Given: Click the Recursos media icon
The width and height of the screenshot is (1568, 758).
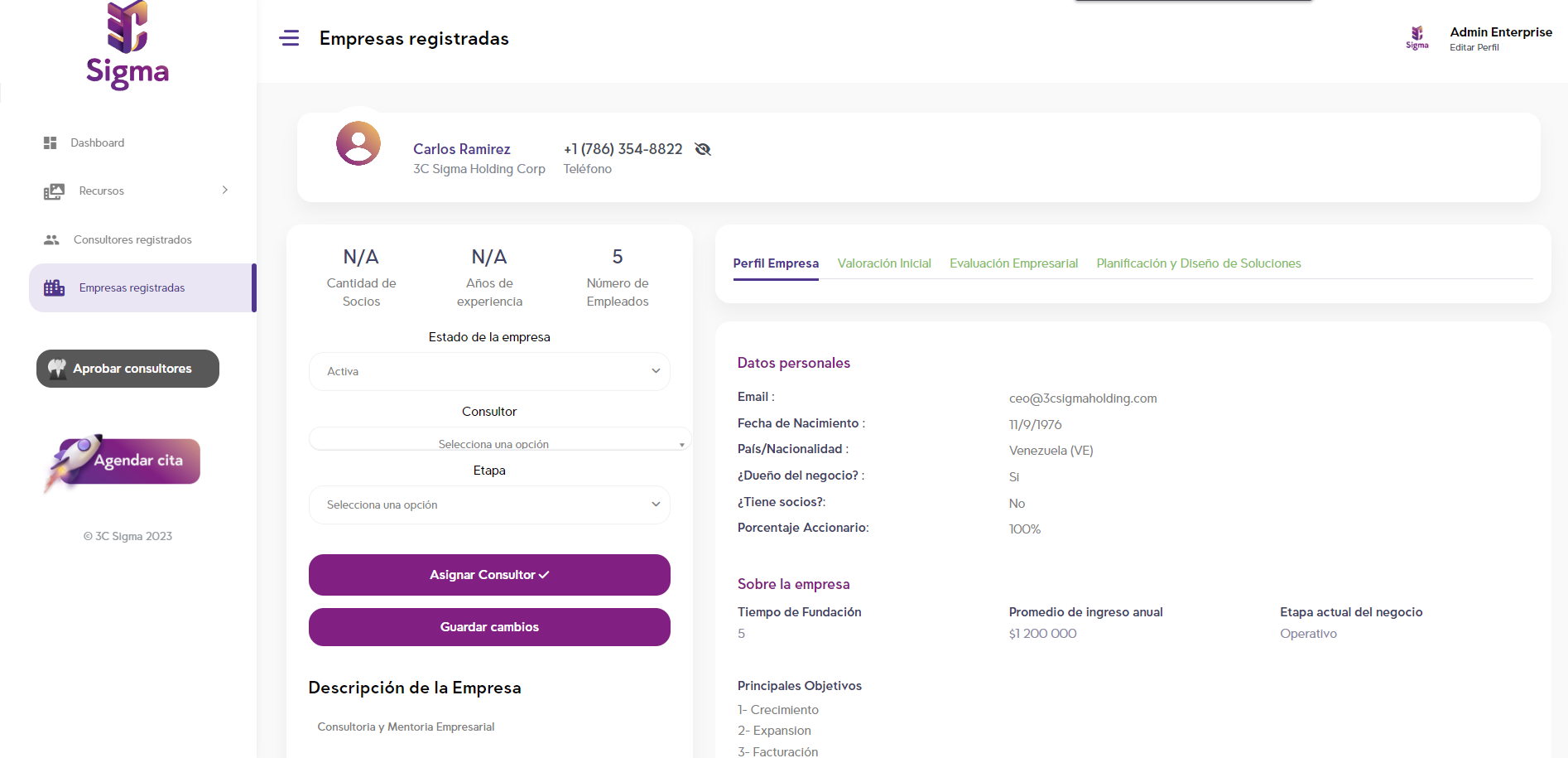Looking at the screenshot, I should click(54, 191).
